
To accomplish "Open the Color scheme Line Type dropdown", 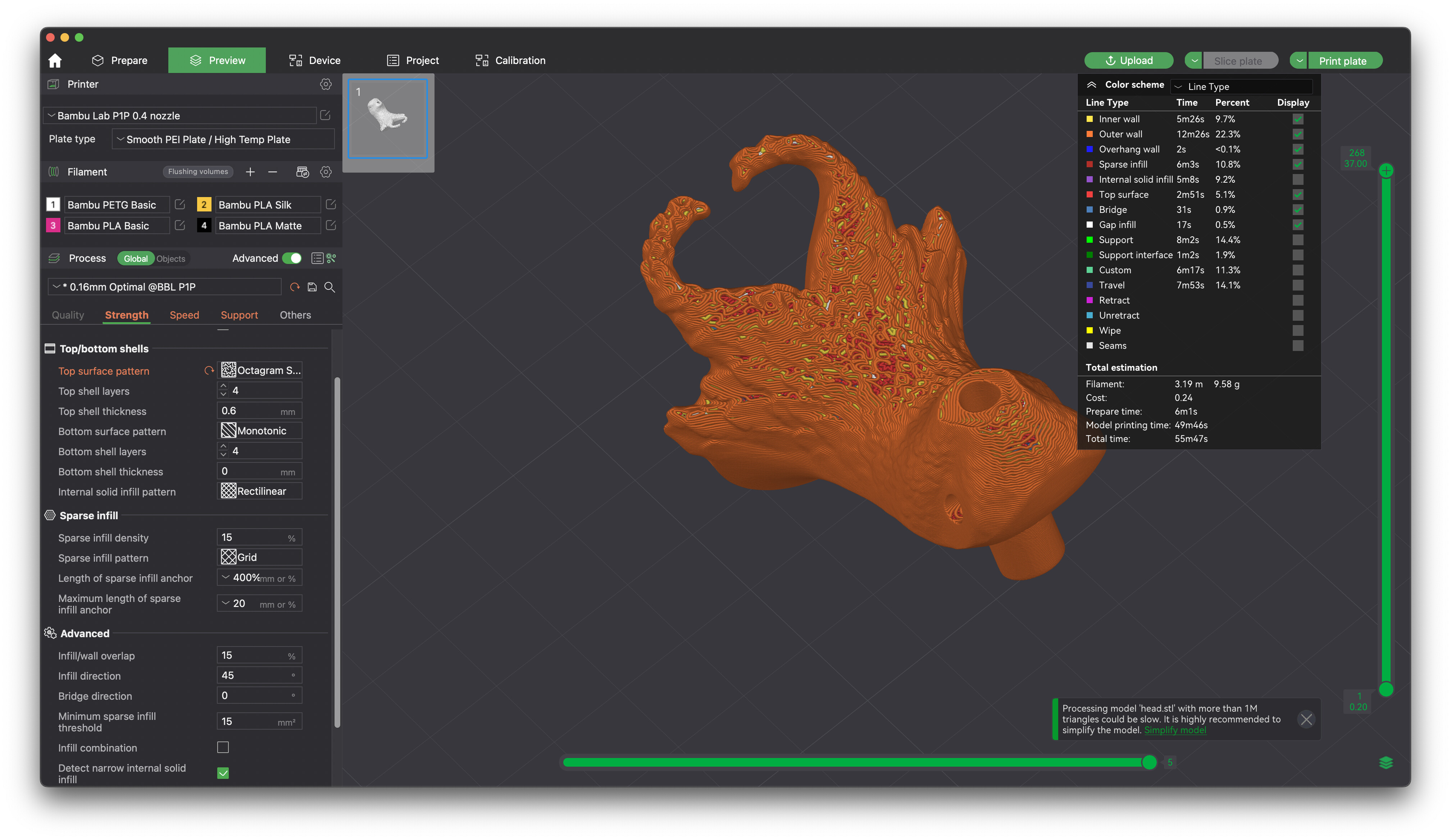I will point(1242,86).
